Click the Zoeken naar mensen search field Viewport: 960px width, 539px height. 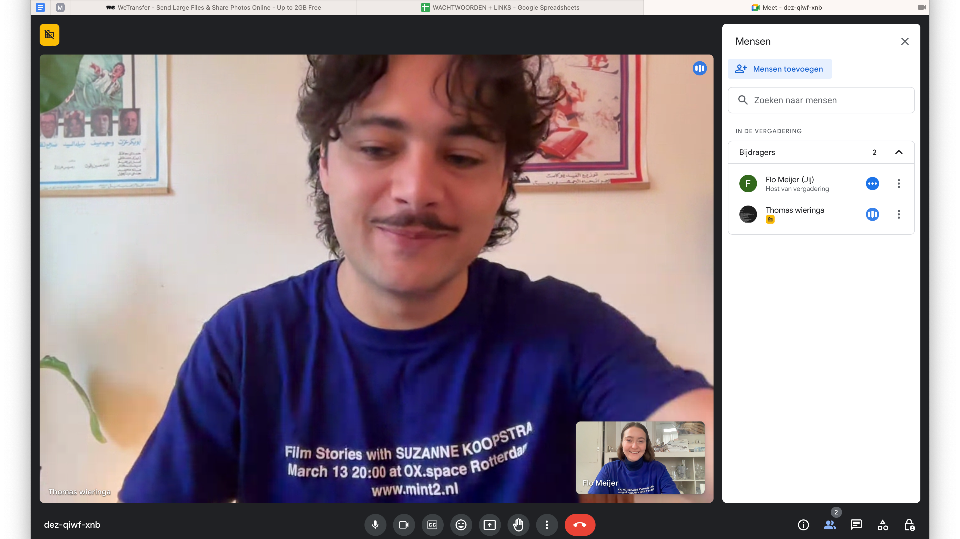coord(821,100)
